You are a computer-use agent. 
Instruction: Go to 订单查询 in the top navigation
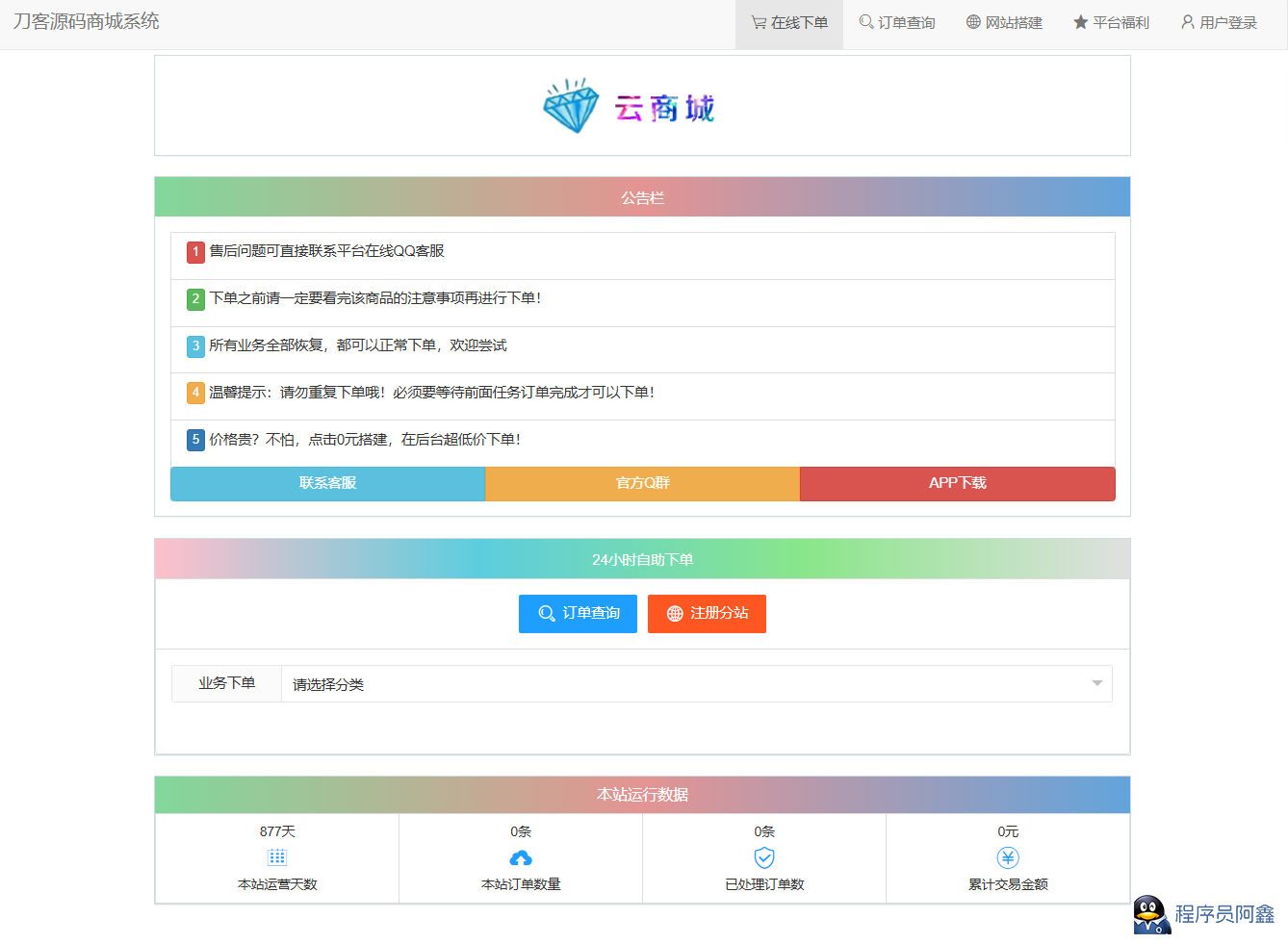pos(897,23)
